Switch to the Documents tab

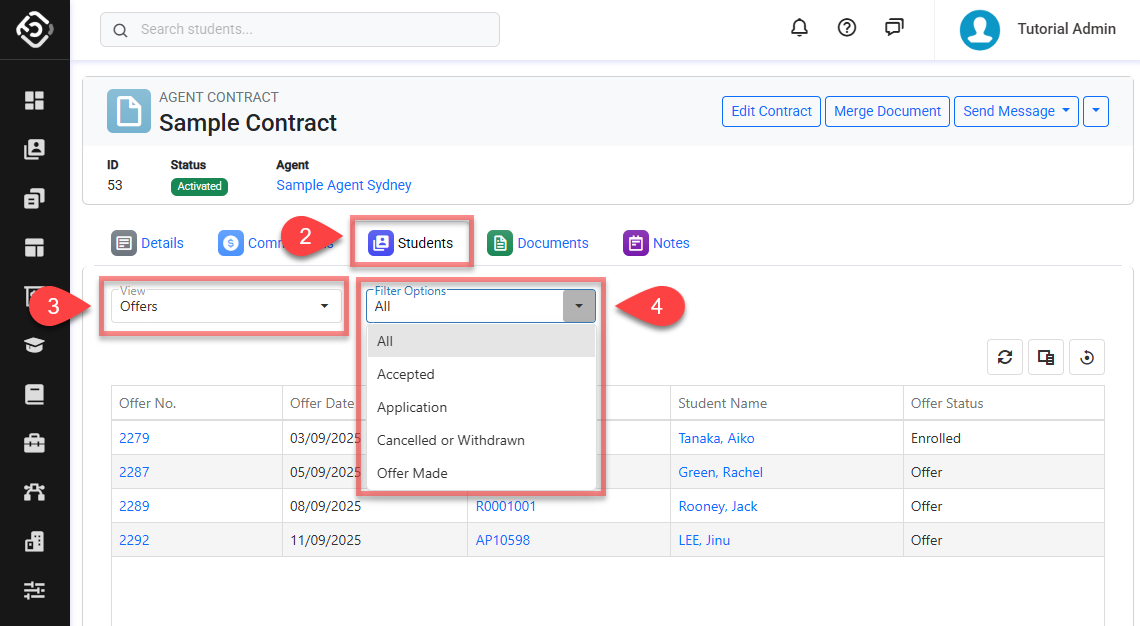coord(539,243)
